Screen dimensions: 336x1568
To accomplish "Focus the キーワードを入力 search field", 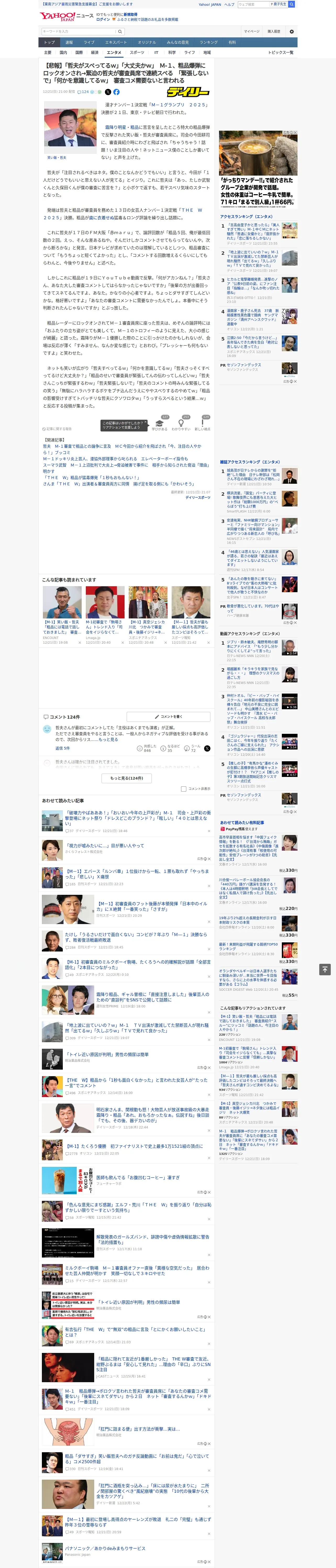I will pyautogui.click(x=78, y=31).
